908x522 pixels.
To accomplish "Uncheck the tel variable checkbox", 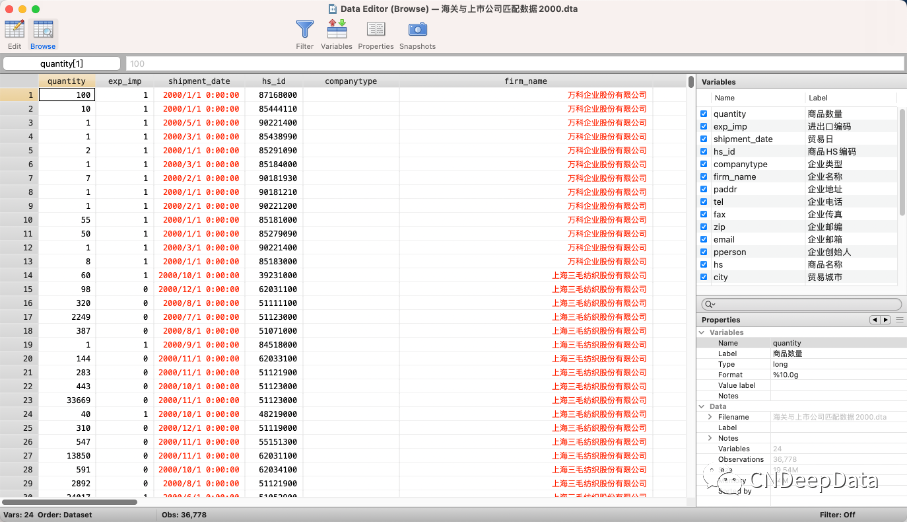I will point(704,202).
